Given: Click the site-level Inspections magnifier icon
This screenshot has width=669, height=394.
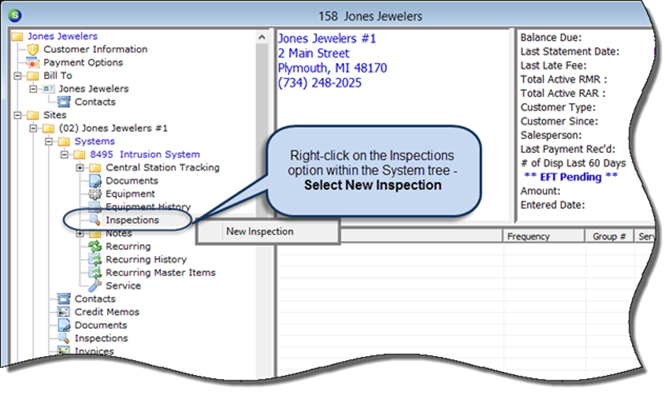Looking at the screenshot, I should click(x=64, y=338).
